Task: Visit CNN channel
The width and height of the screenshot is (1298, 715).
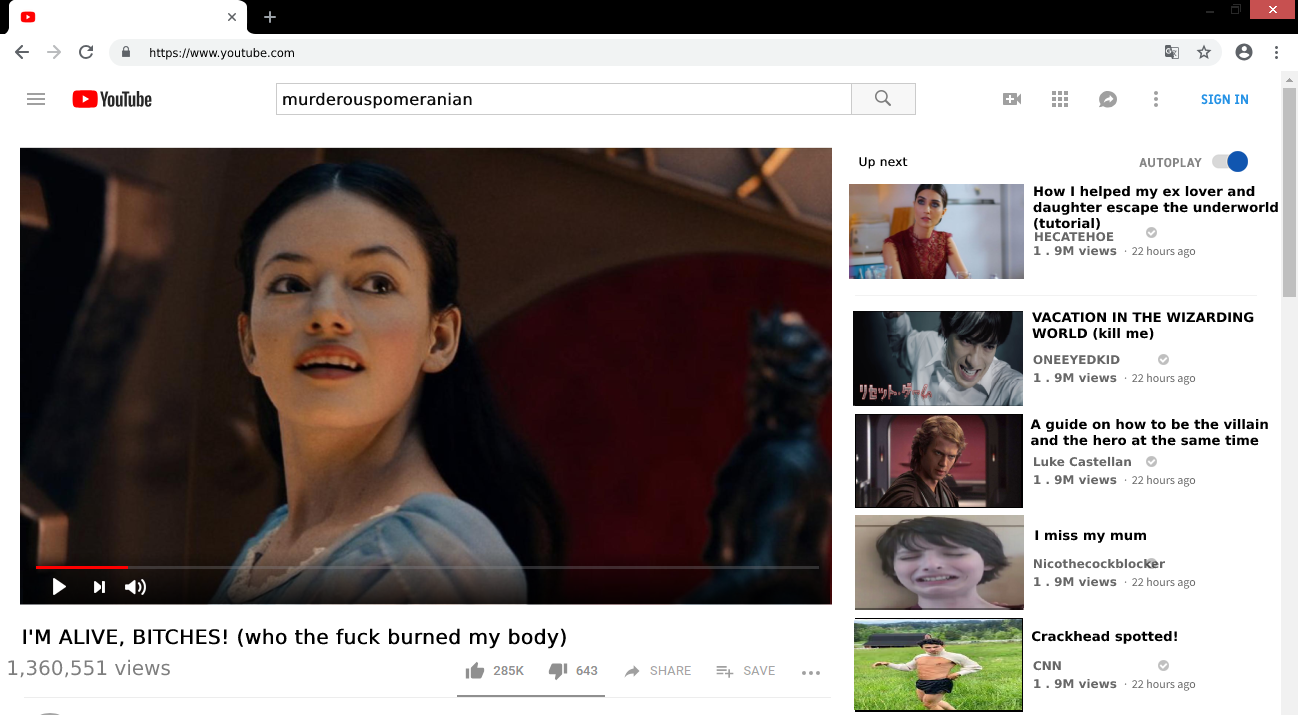Action: click(1047, 666)
